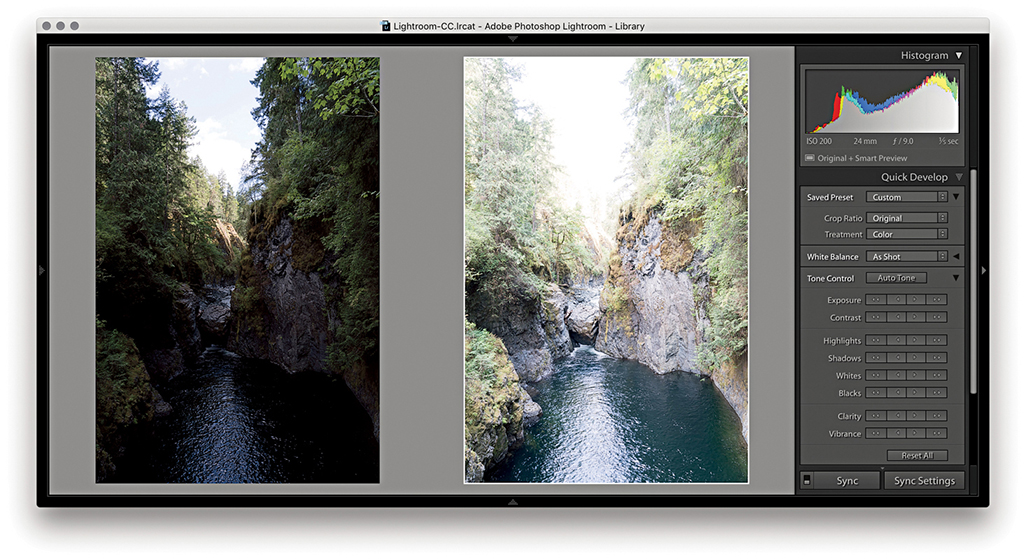The width and height of the screenshot is (1026, 559).
Task: Decrease Highlights by a small step
Action: click(896, 340)
